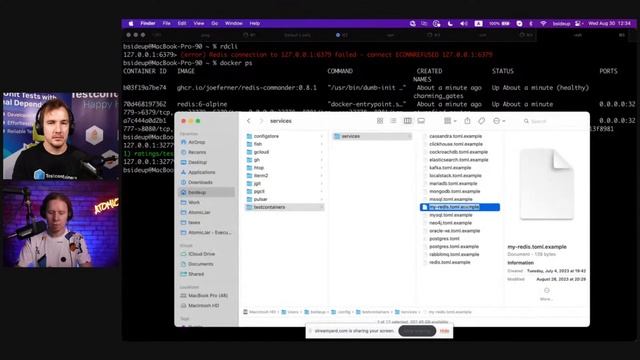Screen dimensions: 640x360
Task: Click the Edit Tags icon in Finder toolbar
Action: pos(482,121)
